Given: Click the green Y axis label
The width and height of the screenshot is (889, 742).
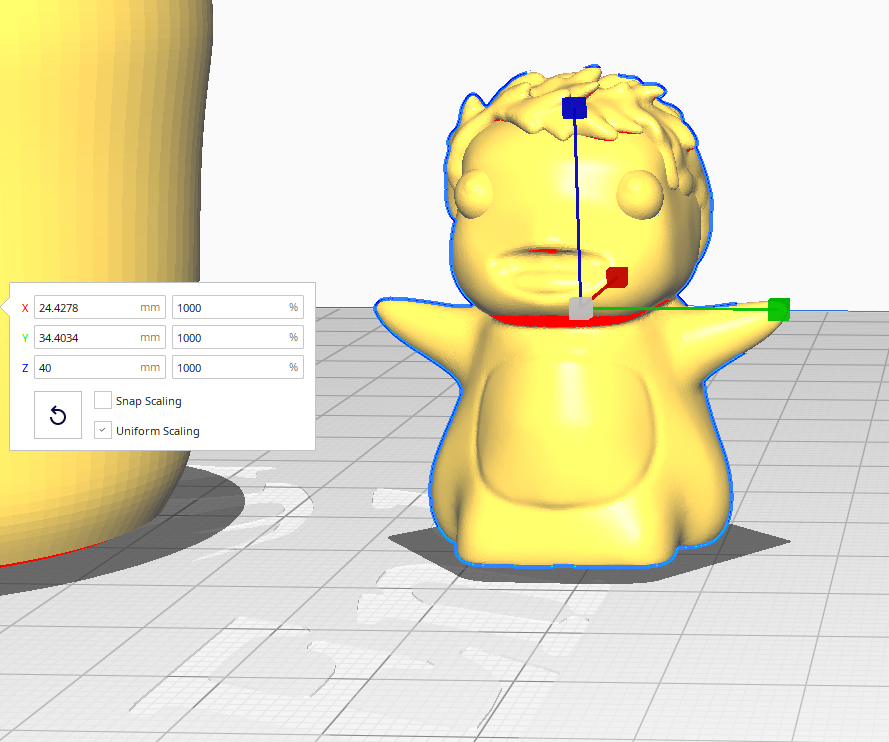Looking at the screenshot, I should click(x=25, y=338).
